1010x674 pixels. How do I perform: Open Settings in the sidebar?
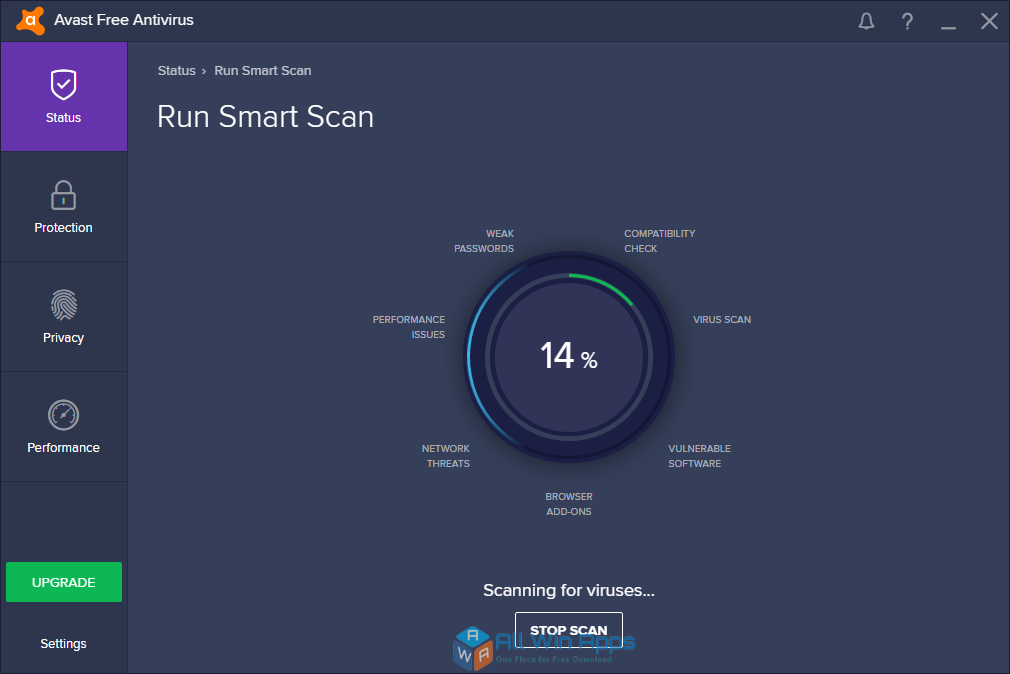(63, 644)
